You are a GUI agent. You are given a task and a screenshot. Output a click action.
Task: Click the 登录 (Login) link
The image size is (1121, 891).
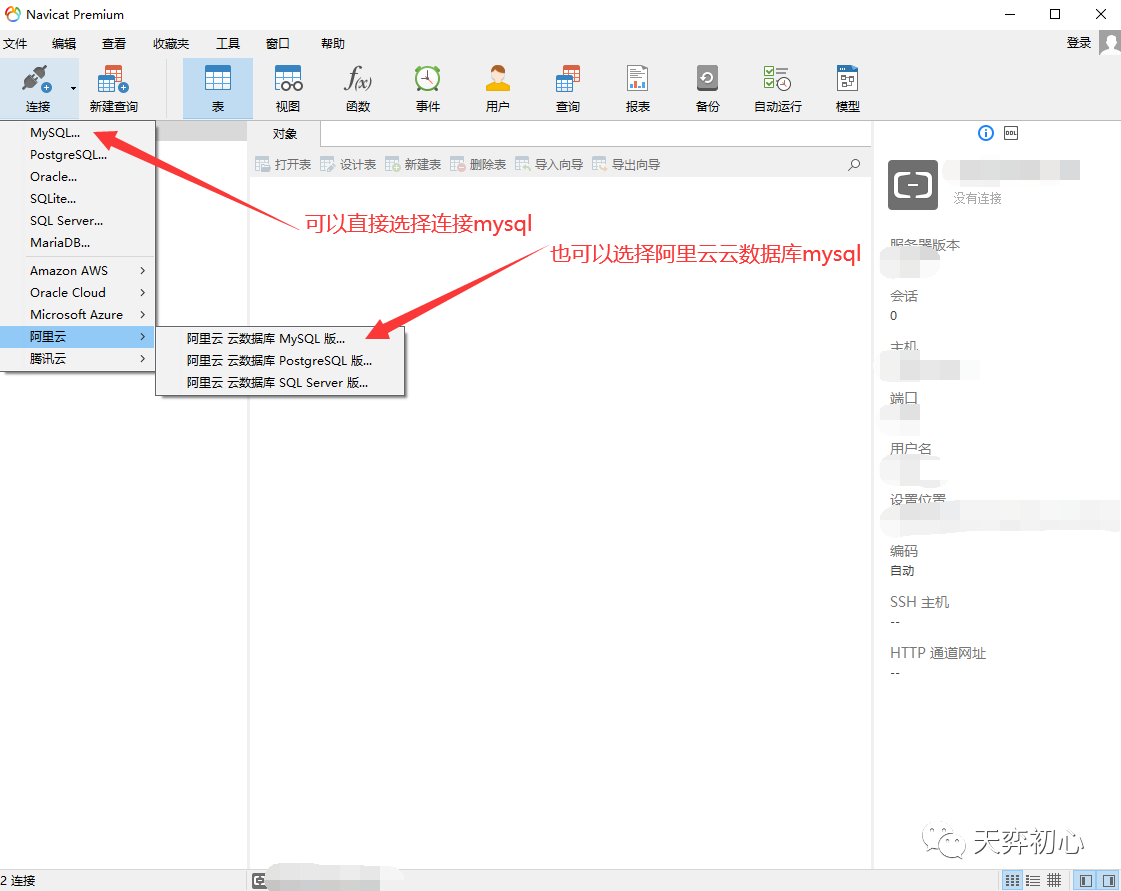[1079, 43]
